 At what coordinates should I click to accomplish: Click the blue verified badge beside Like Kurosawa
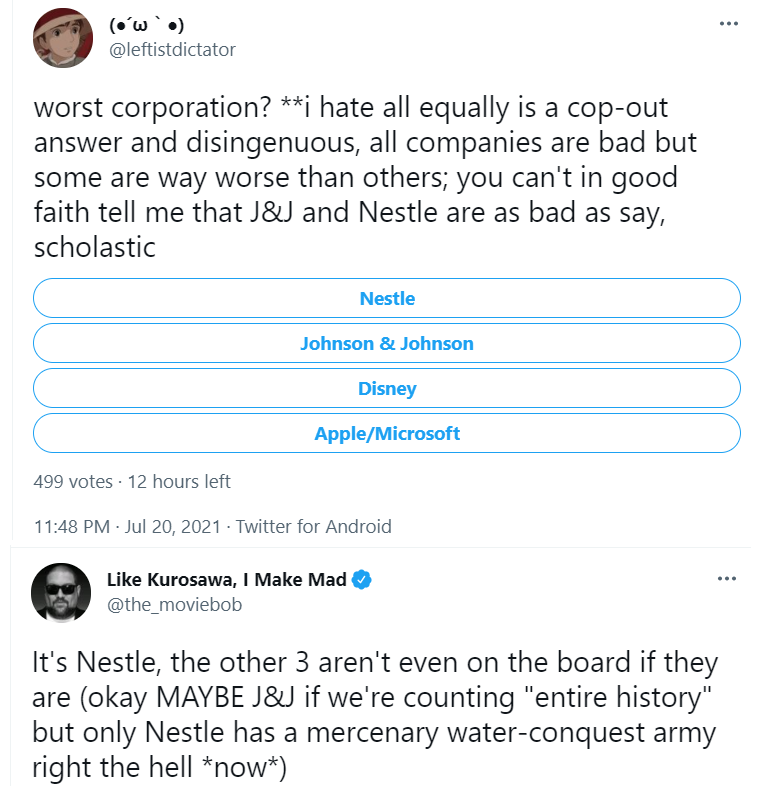(361, 579)
